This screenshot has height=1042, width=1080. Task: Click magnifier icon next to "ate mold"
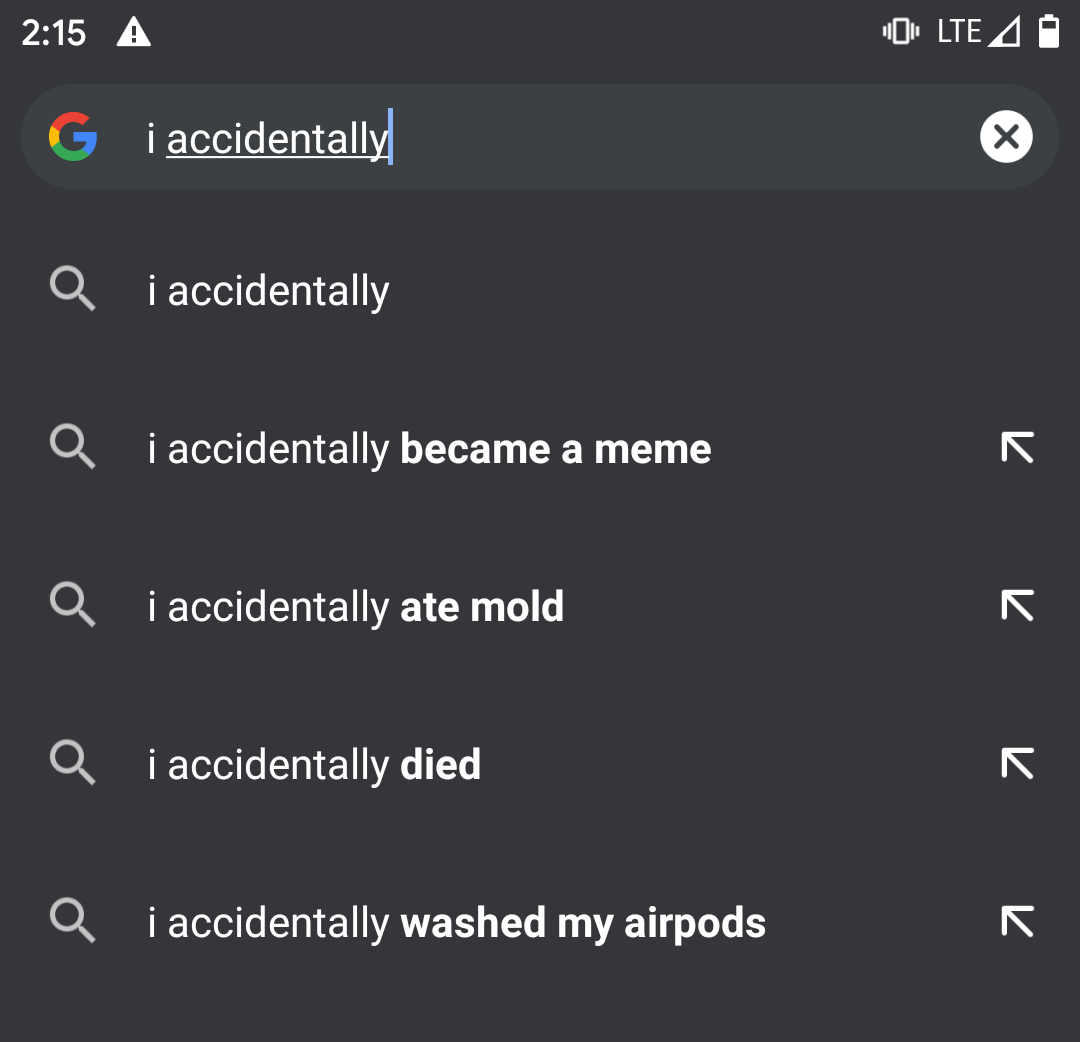72,605
